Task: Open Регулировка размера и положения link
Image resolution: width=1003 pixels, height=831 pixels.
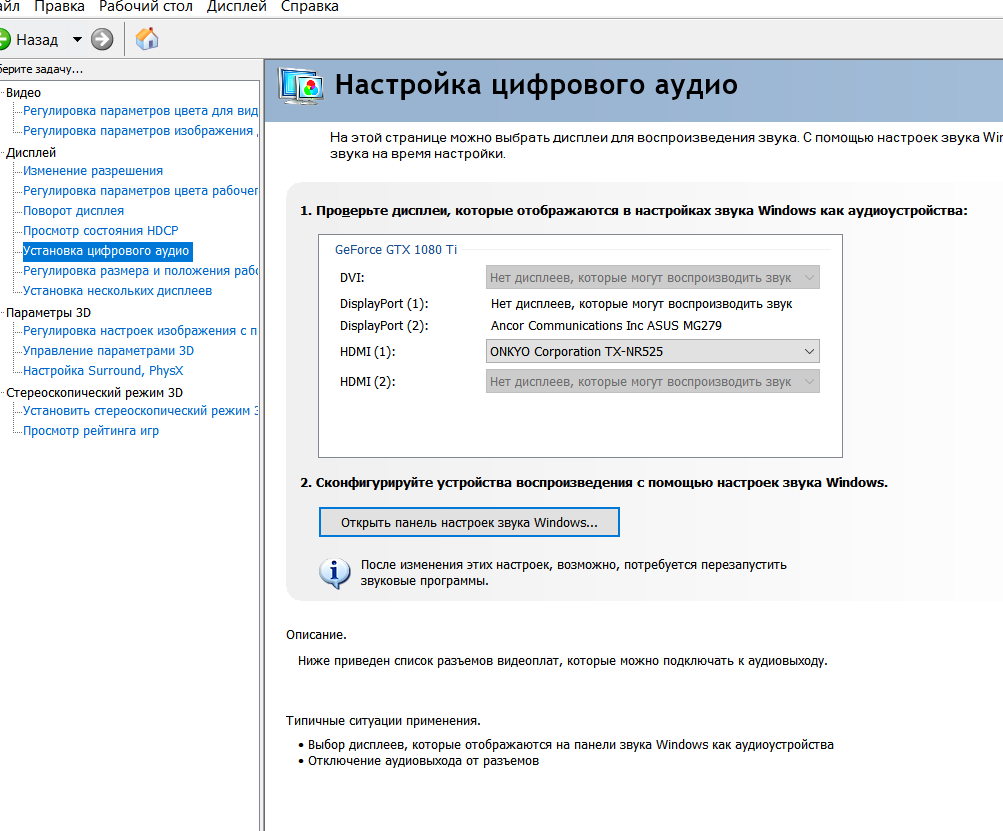Action: (x=140, y=271)
